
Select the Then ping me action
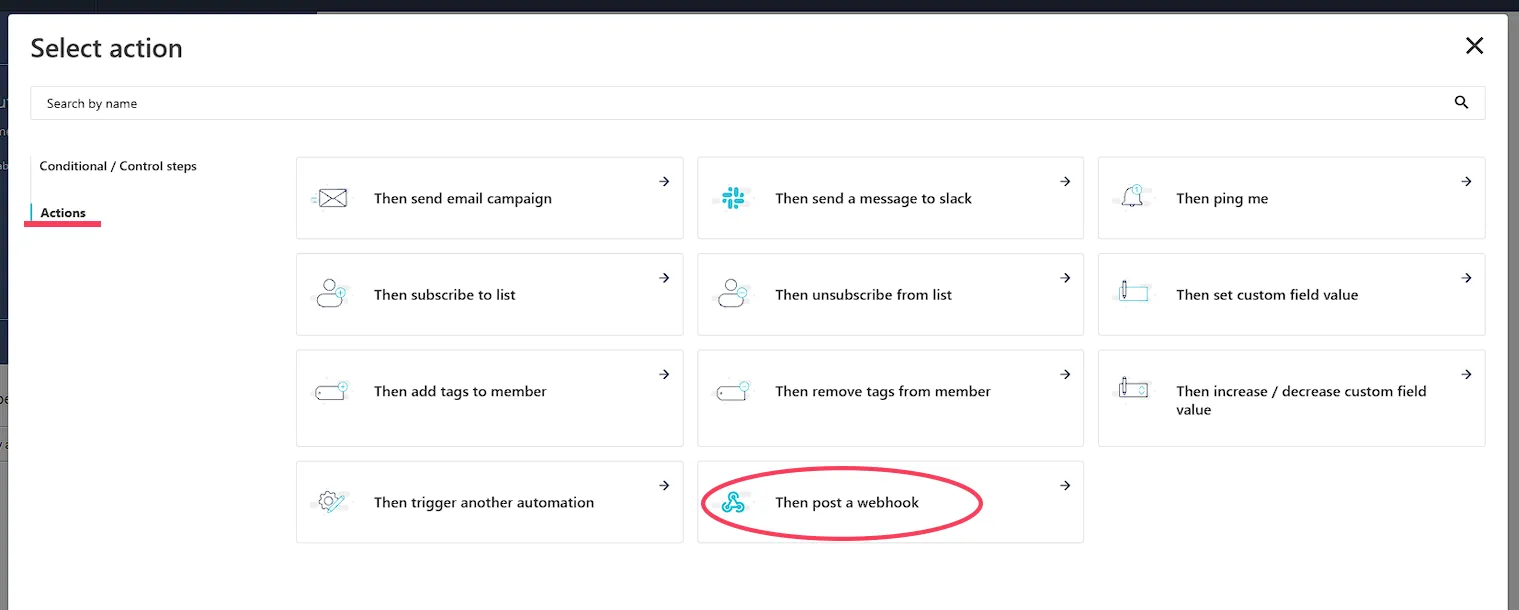[x=1291, y=198]
